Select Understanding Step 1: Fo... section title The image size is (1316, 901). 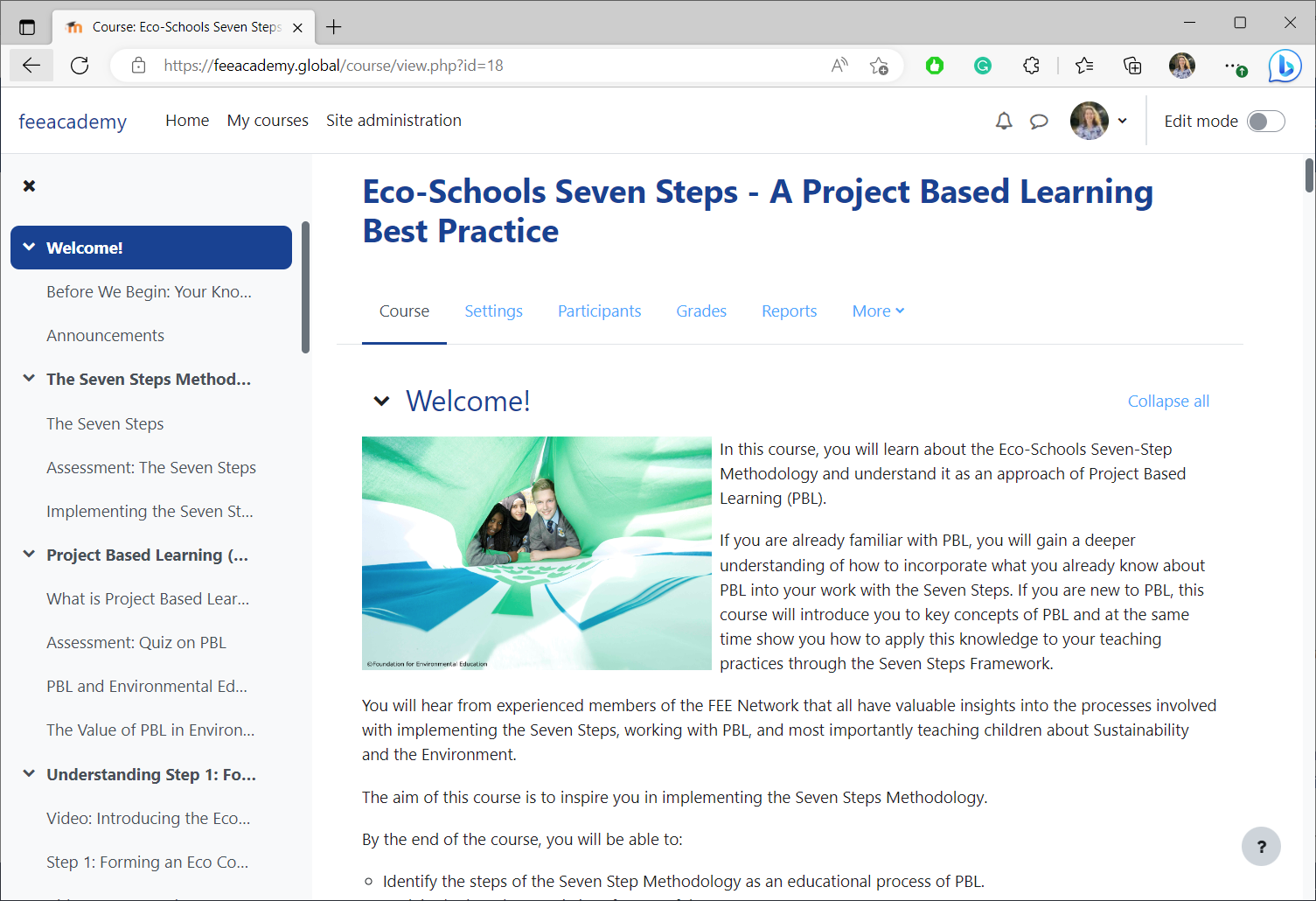[x=151, y=774]
